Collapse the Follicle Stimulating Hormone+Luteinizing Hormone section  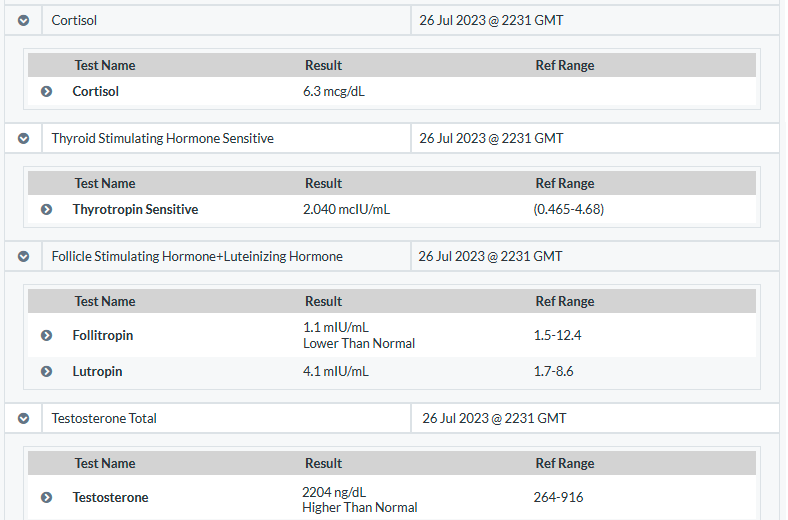click(23, 257)
